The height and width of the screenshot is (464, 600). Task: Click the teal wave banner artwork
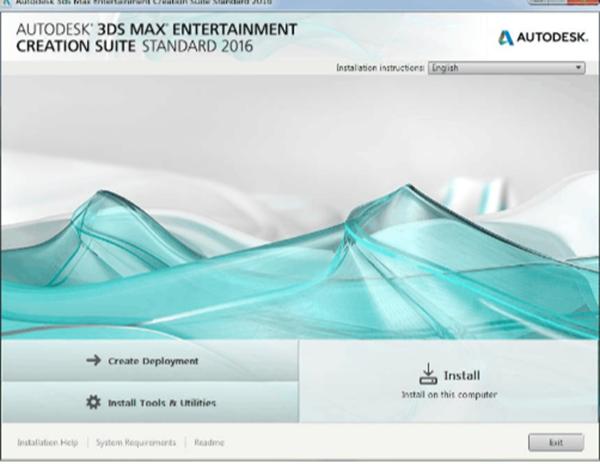point(300,220)
